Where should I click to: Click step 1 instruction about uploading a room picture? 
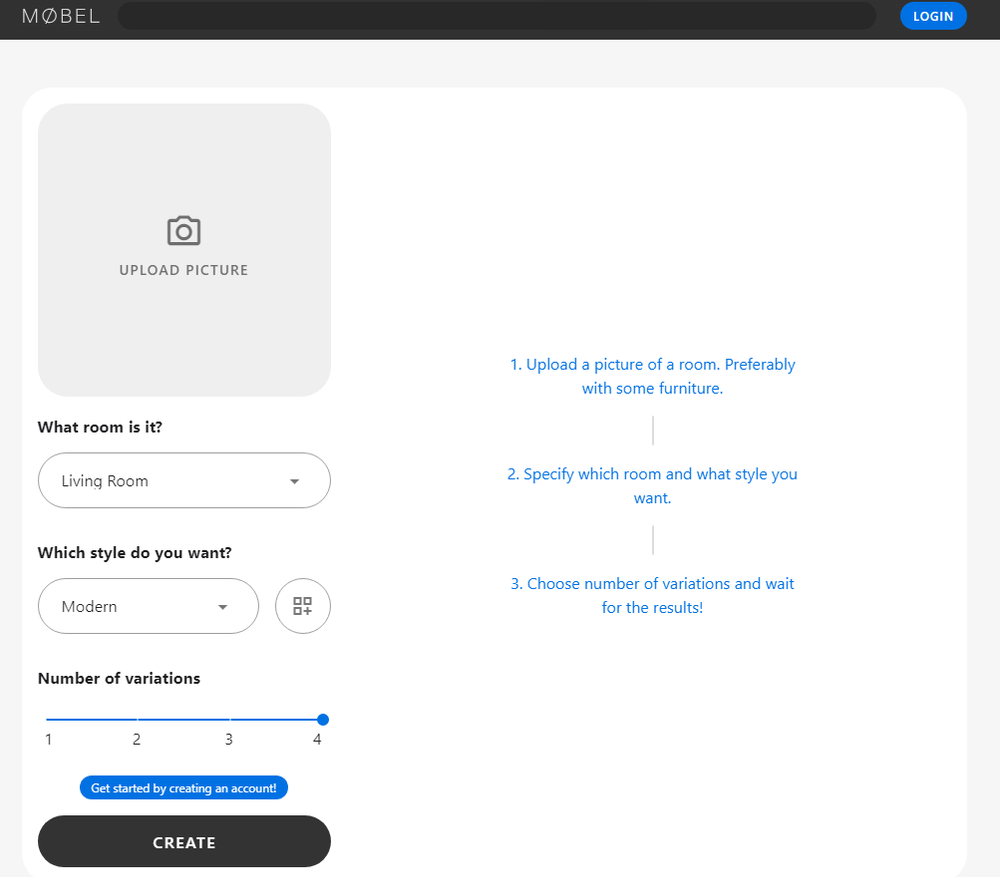coord(652,376)
